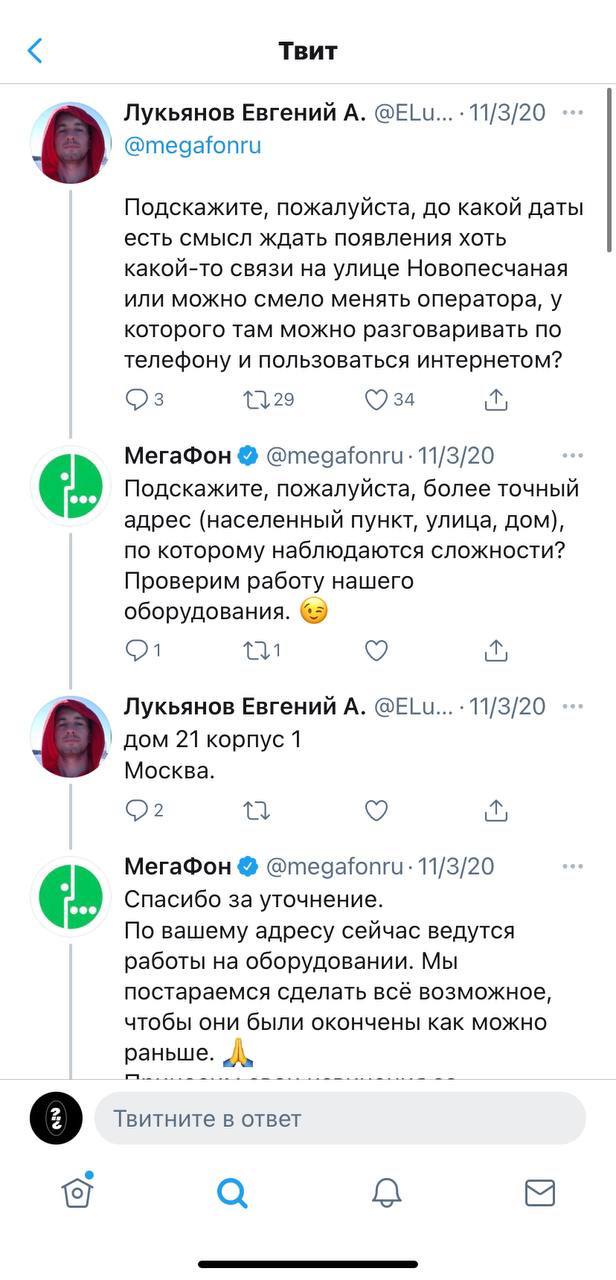
Task: Tap the 'Твитните в ответ' reply field
Action: (340, 1118)
